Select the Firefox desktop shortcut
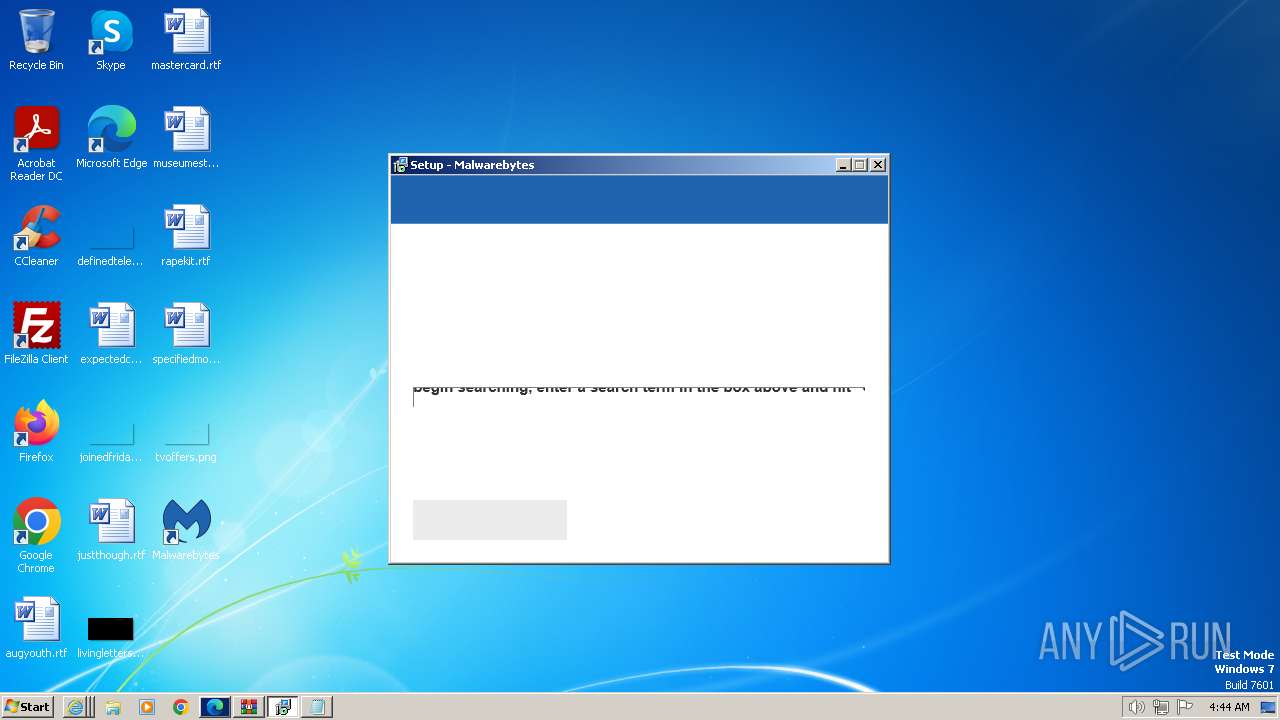1280x720 pixels. [36, 432]
